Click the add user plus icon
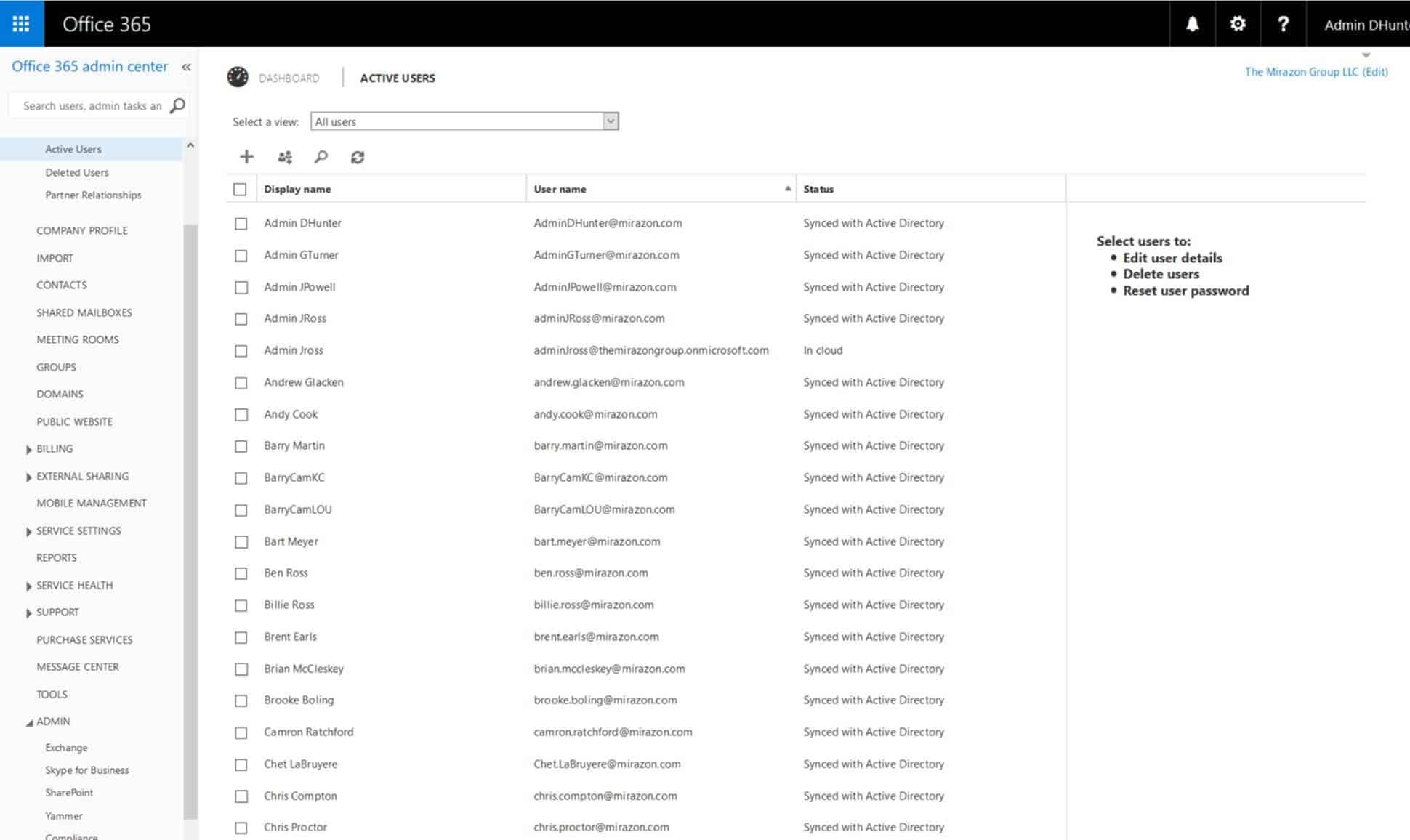Image resolution: width=1410 pixels, height=840 pixels. pyautogui.click(x=246, y=156)
